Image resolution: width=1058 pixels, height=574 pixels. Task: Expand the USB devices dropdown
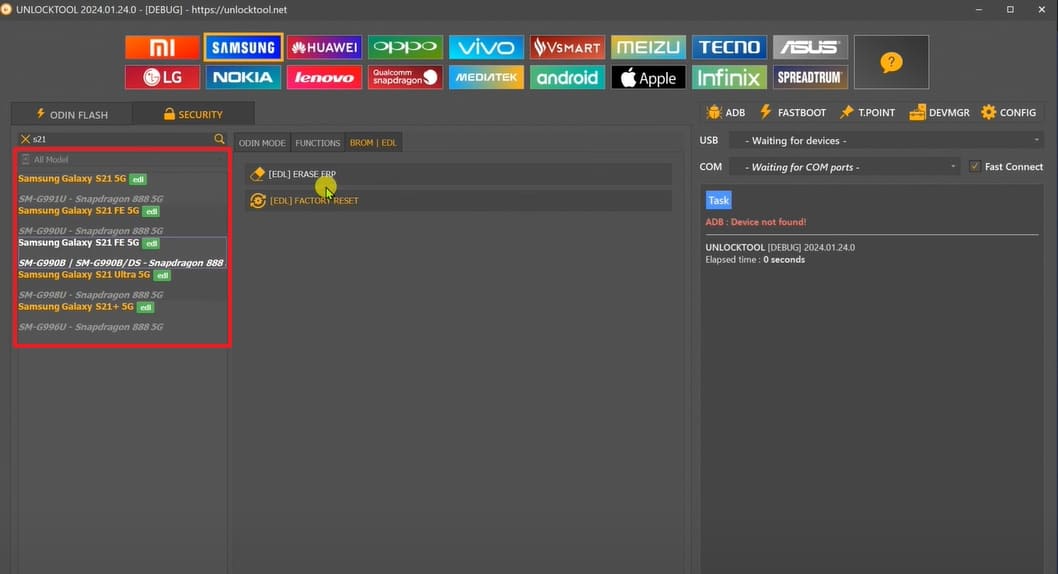[x=887, y=140]
